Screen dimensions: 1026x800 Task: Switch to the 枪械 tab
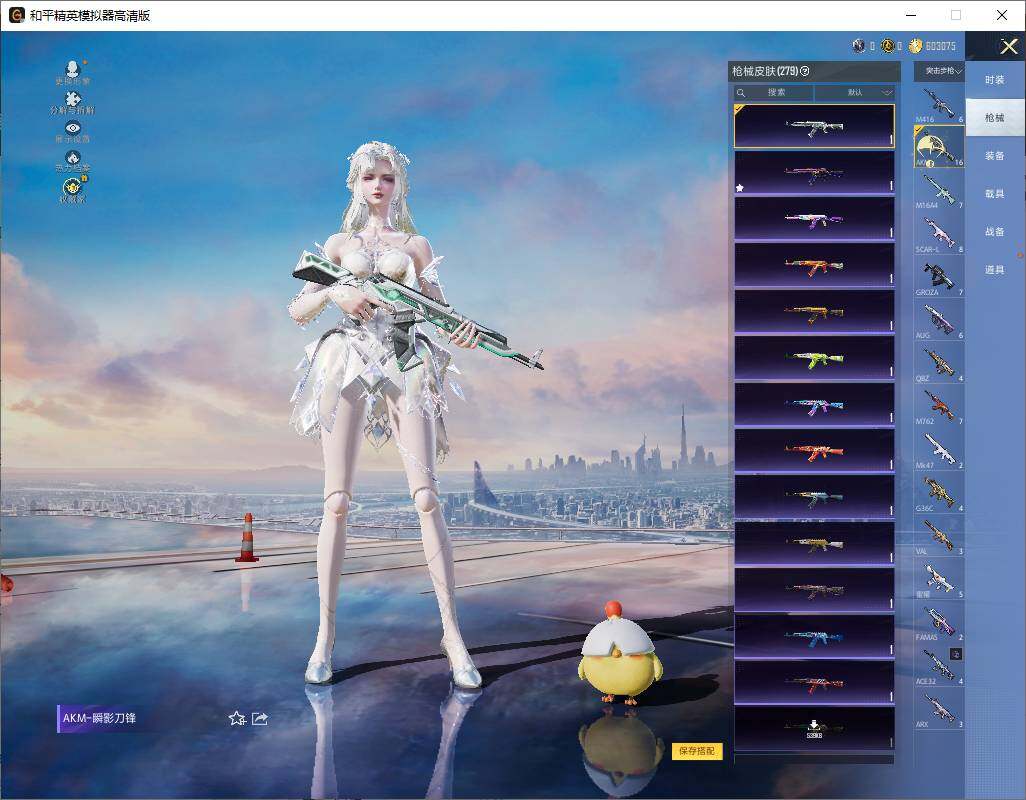point(995,118)
